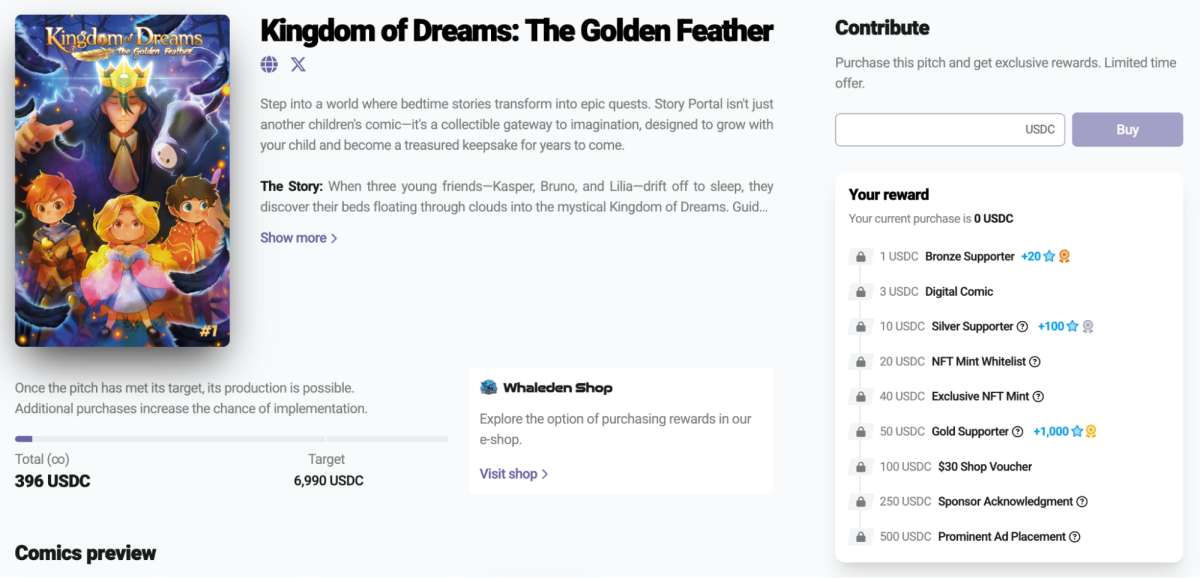
Task: Focus the USDC contribution amount field
Action: click(x=950, y=130)
